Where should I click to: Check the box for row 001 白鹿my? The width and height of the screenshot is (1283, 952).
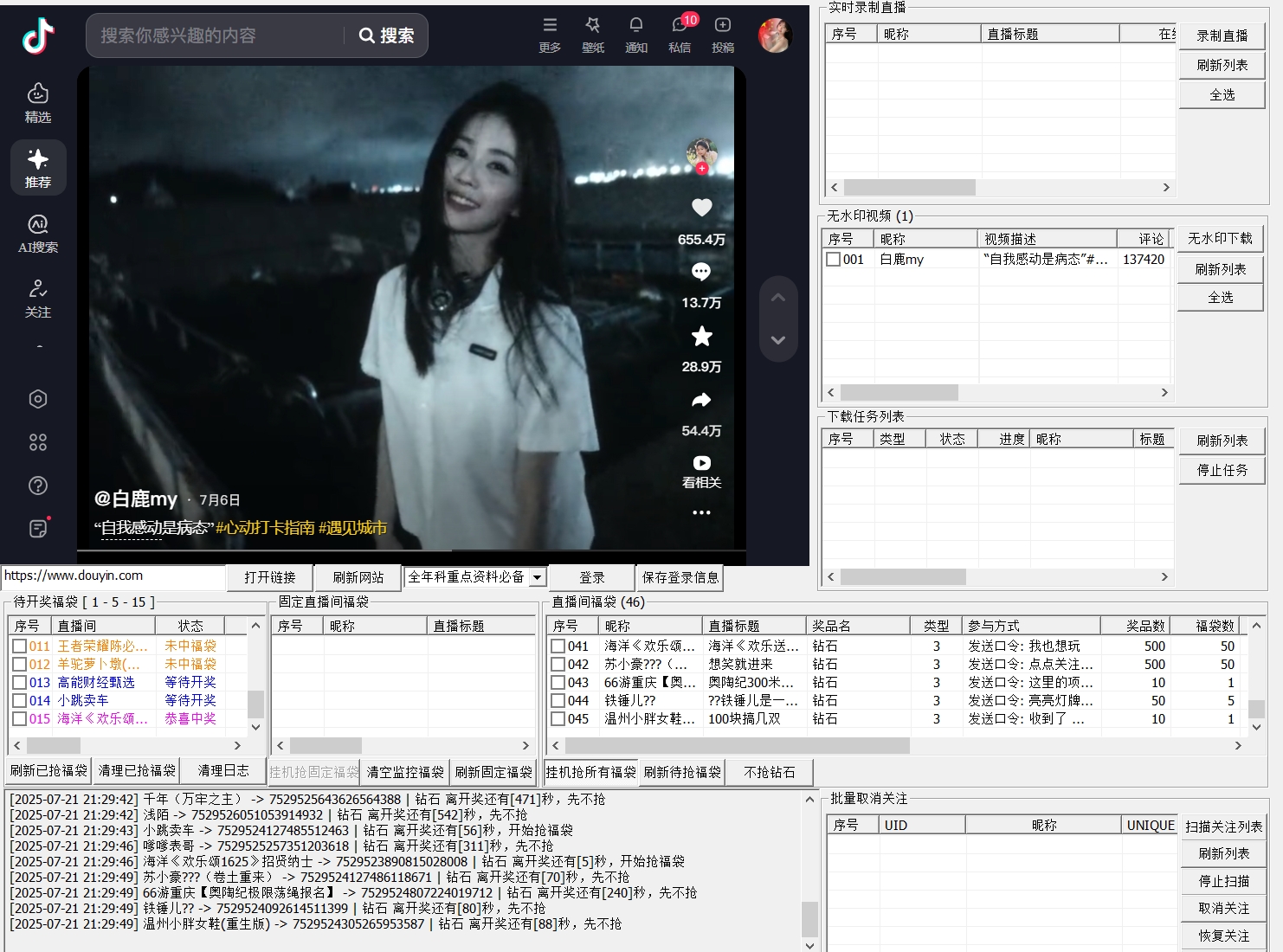tap(834, 260)
